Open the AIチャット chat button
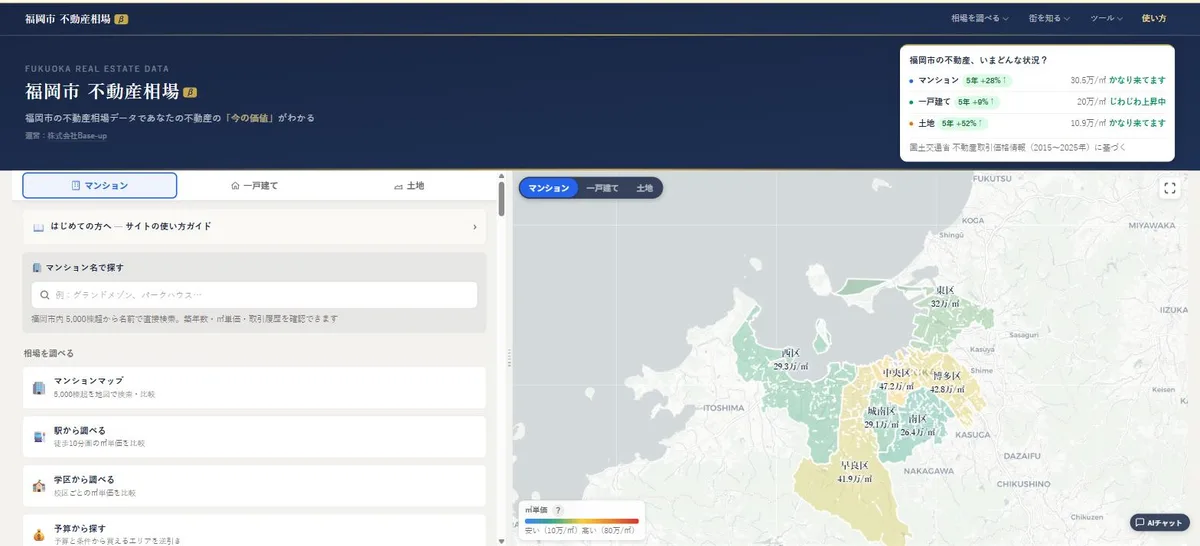Viewport: 1200px width, 546px height. 1159,522
